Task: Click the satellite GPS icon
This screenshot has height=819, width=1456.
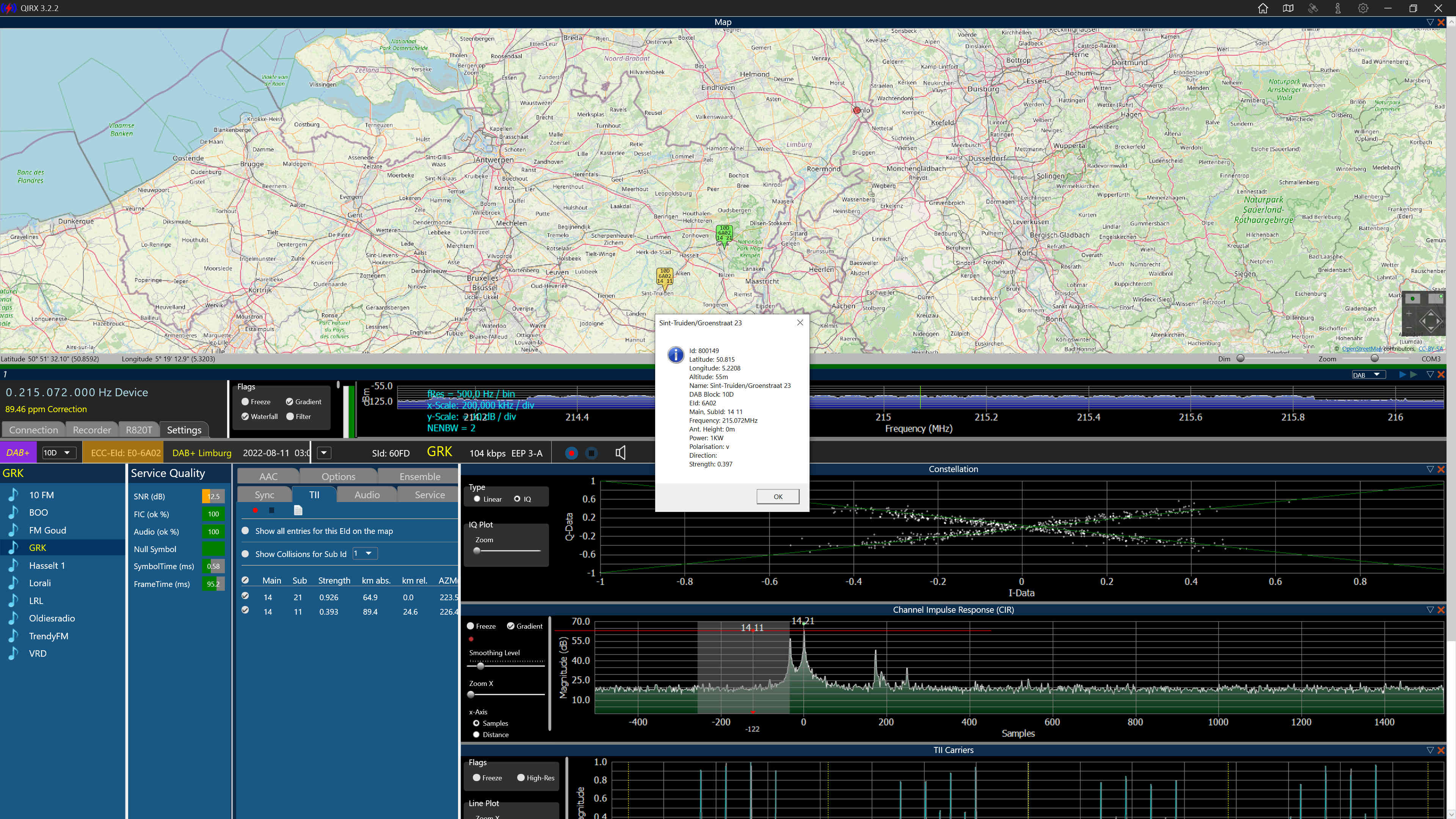Action: (x=1313, y=8)
